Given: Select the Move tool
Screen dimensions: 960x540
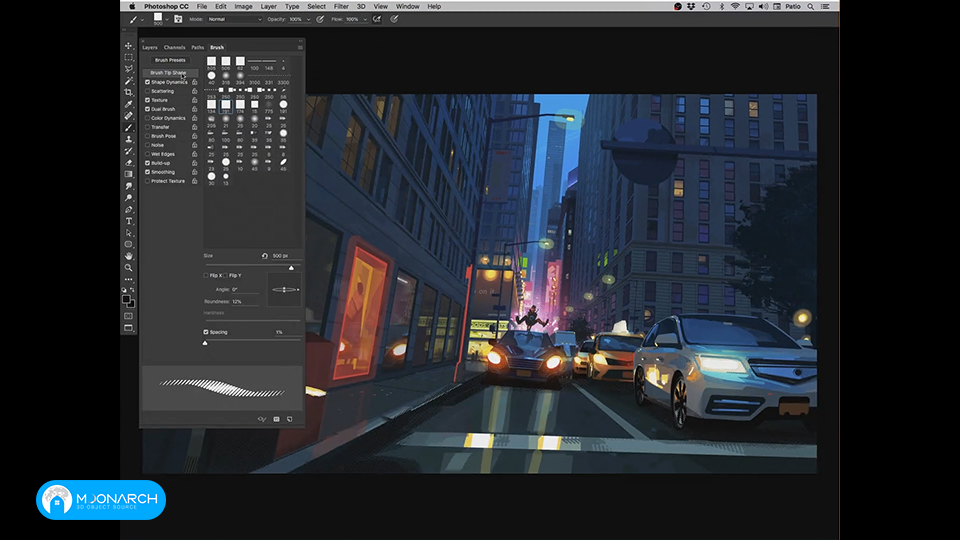Looking at the screenshot, I should tap(129, 46).
